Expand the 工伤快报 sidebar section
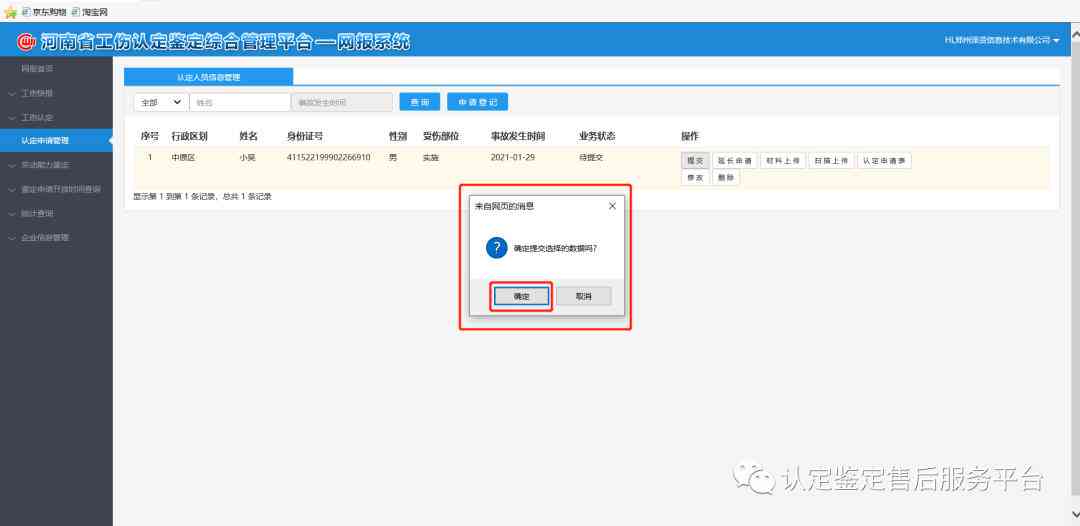This screenshot has height=526, width=1080. (x=37, y=93)
